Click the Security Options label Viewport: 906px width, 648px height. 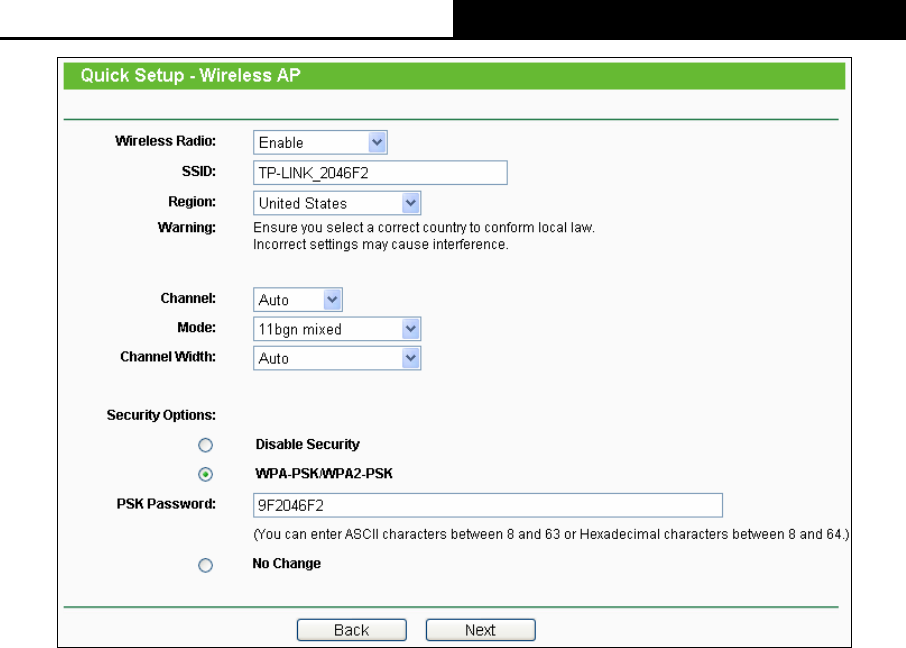point(161,415)
